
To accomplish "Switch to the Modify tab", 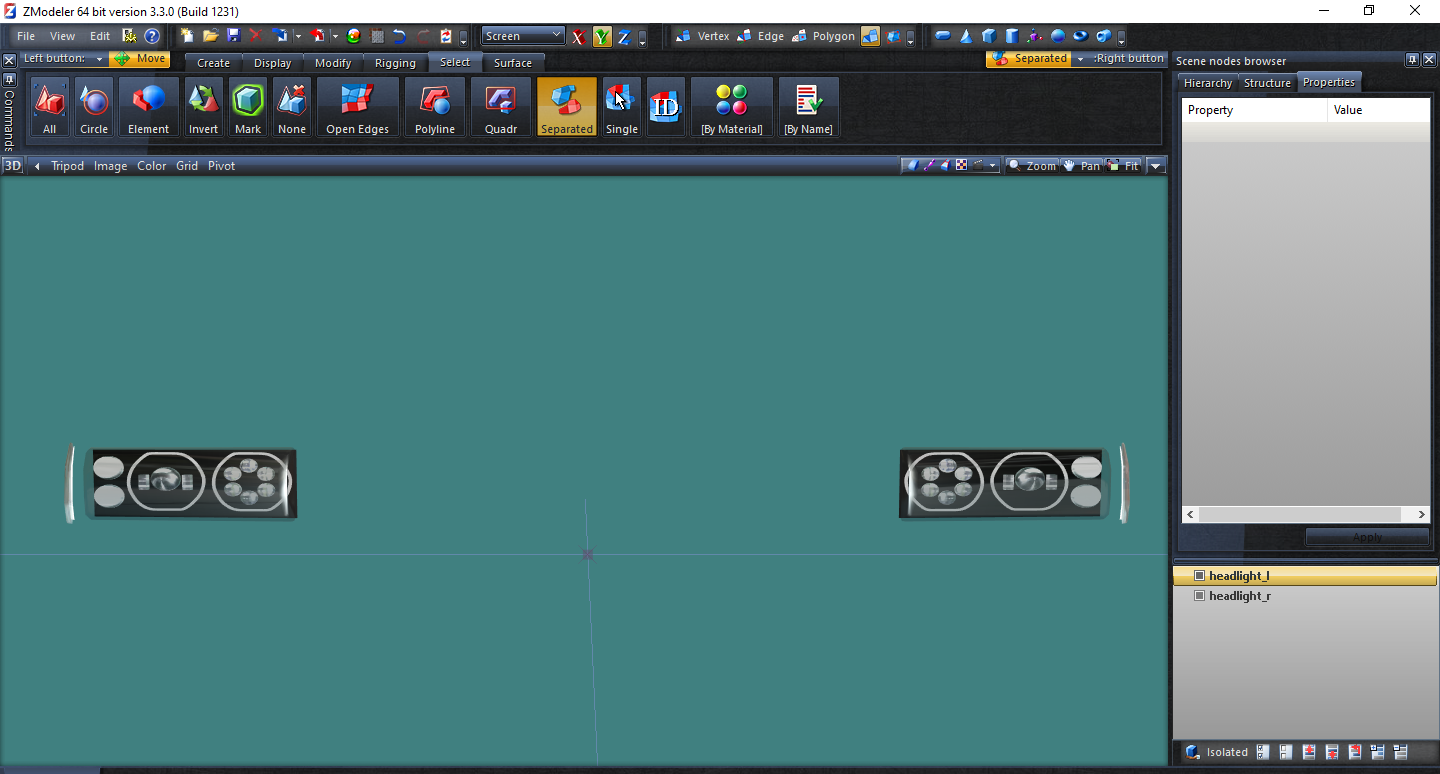I will click(333, 63).
